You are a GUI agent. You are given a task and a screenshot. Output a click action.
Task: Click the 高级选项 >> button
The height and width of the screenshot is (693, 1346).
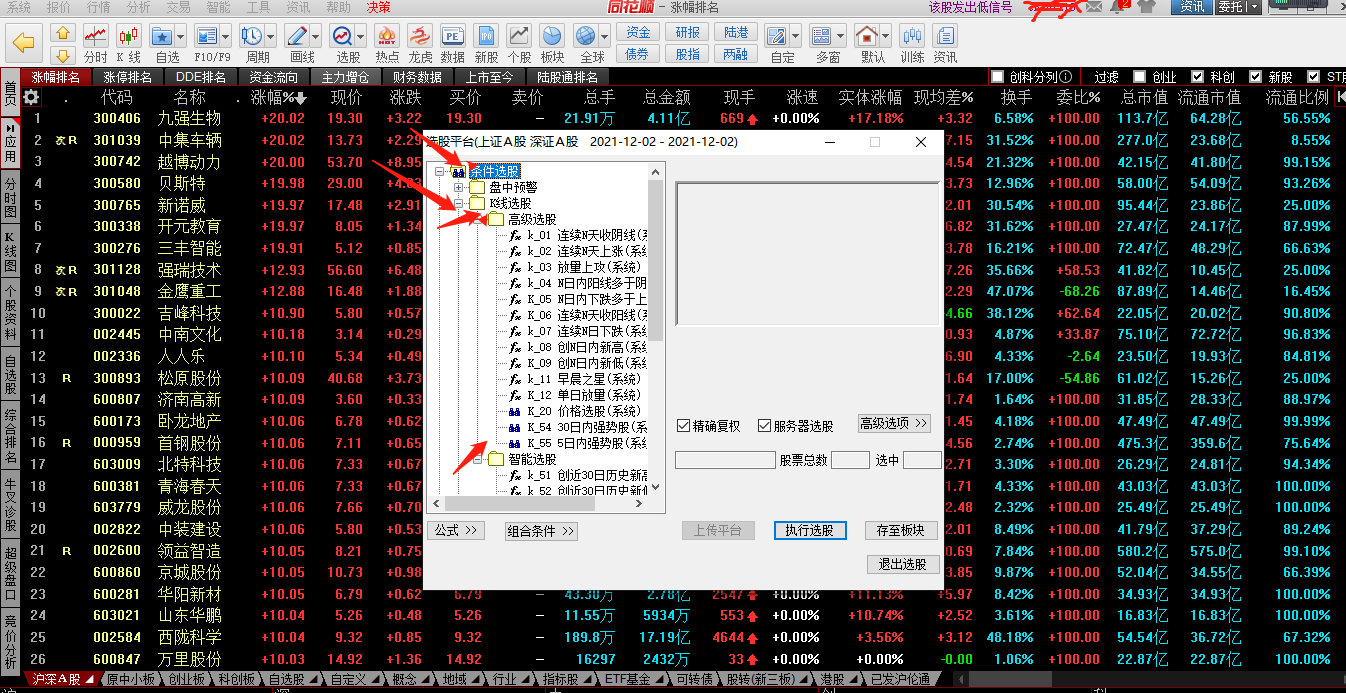coord(894,423)
